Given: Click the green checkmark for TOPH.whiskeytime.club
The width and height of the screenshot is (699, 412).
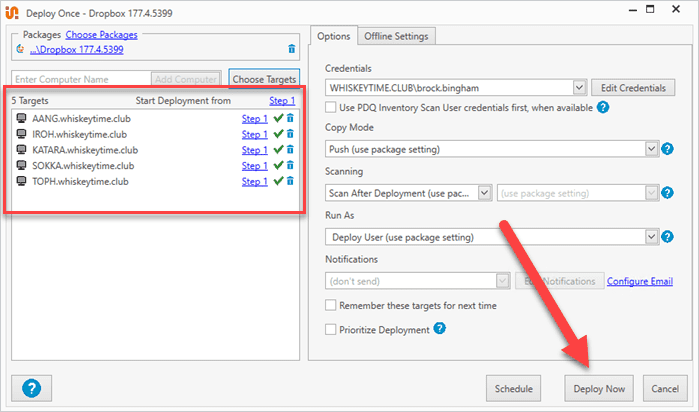Looking at the screenshot, I should click(279, 181).
